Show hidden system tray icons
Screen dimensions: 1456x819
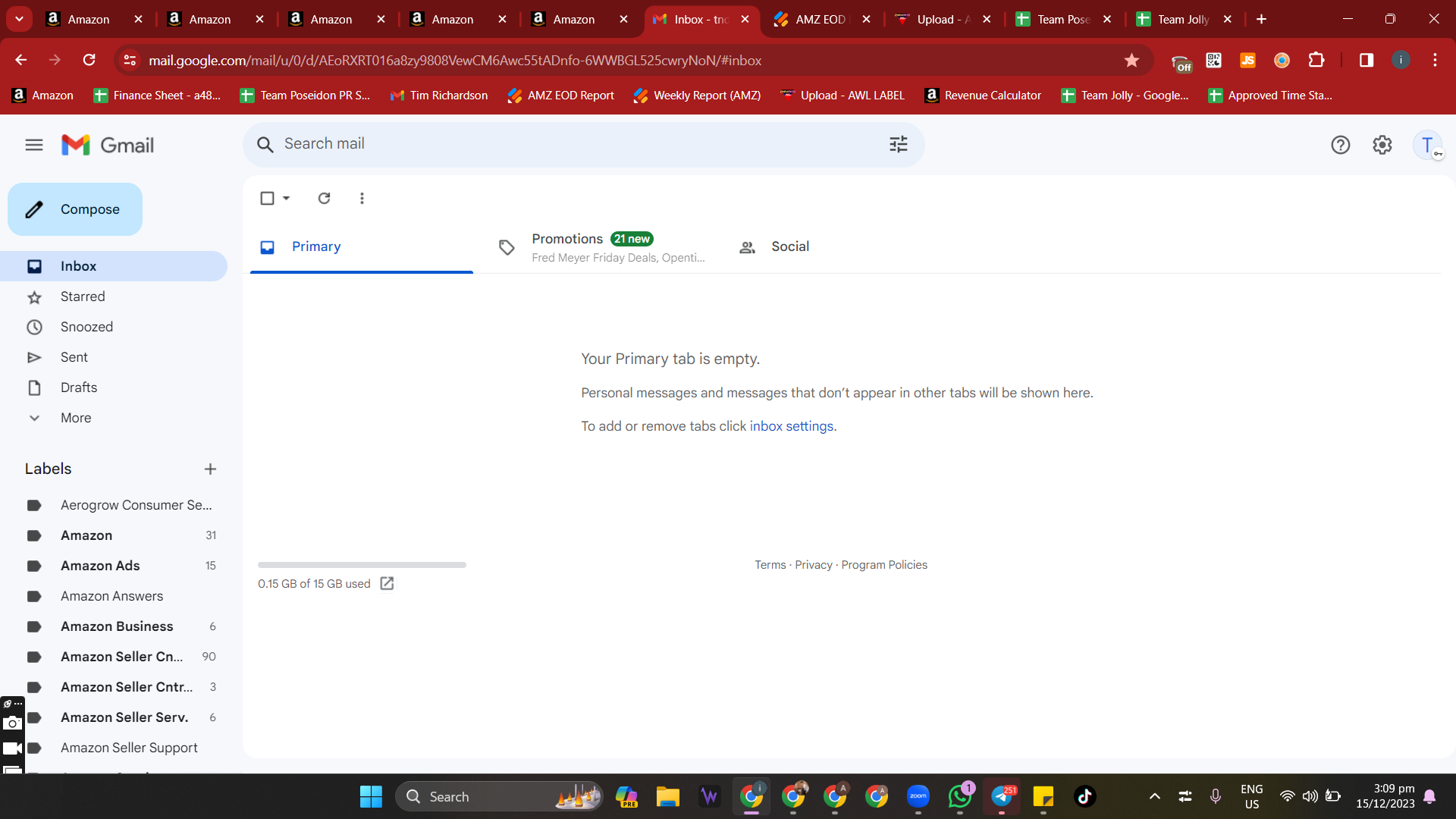(x=1155, y=796)
